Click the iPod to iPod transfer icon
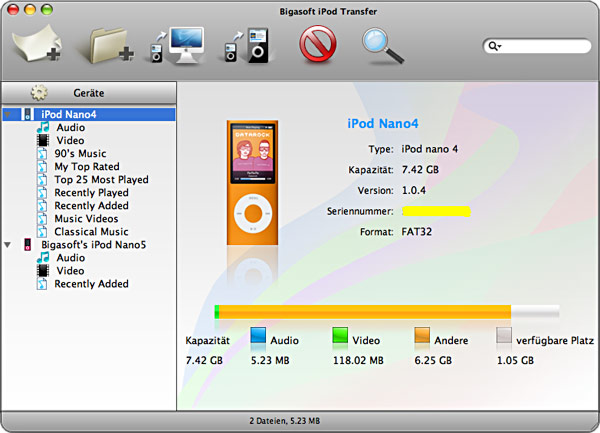The height and width of the screenshot is (433, 600). [247, 45]
